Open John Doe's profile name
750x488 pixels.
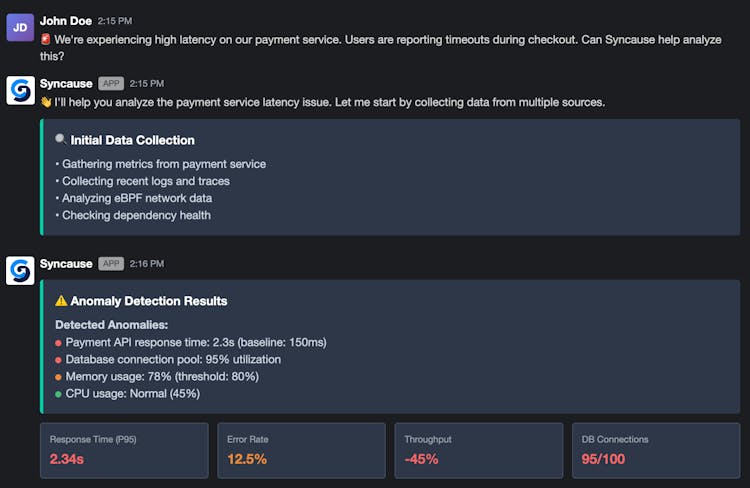67,20
